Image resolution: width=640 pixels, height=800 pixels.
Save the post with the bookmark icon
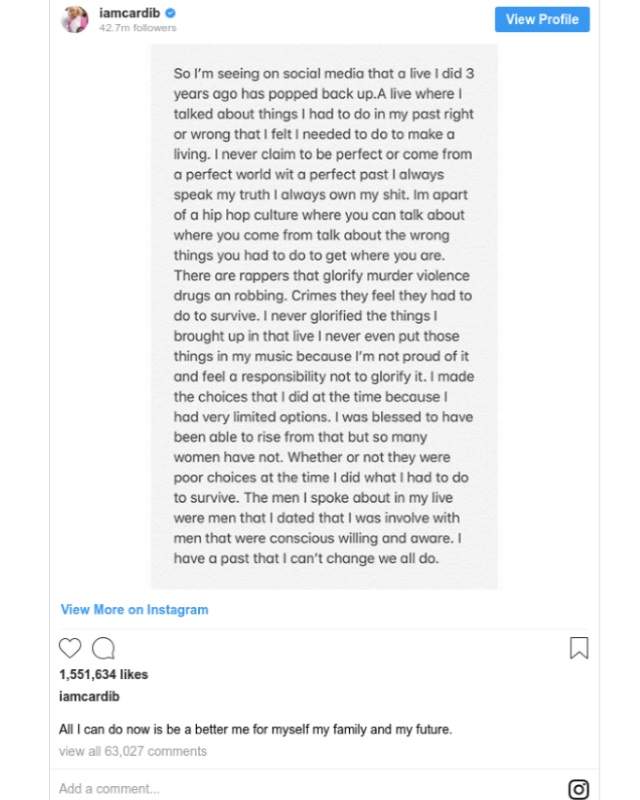coord(579,648)
